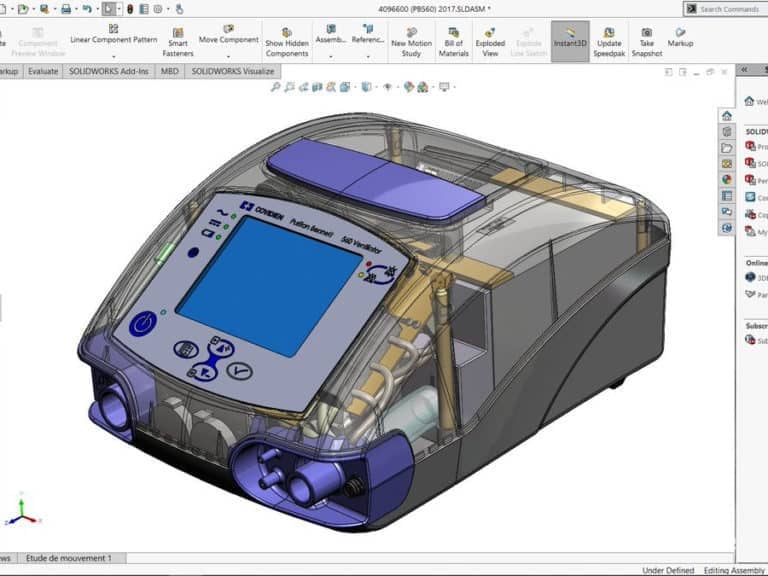This screenshot has height=576, width=768.
Task: Toggle Hide/Show Items eye icon
Action: 387,87
